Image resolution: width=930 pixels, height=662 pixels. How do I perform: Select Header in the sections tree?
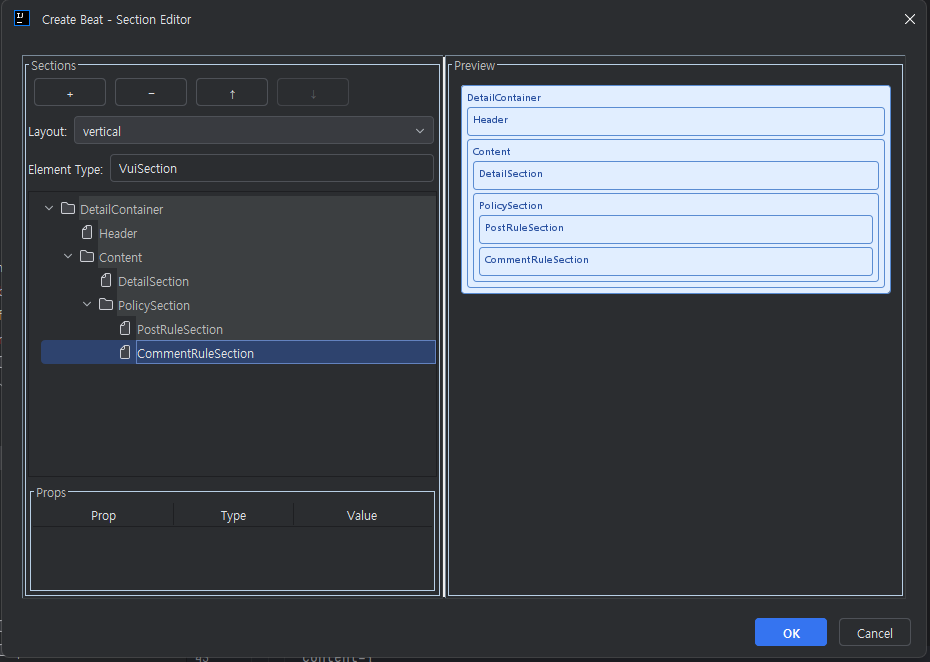(118, 234)
